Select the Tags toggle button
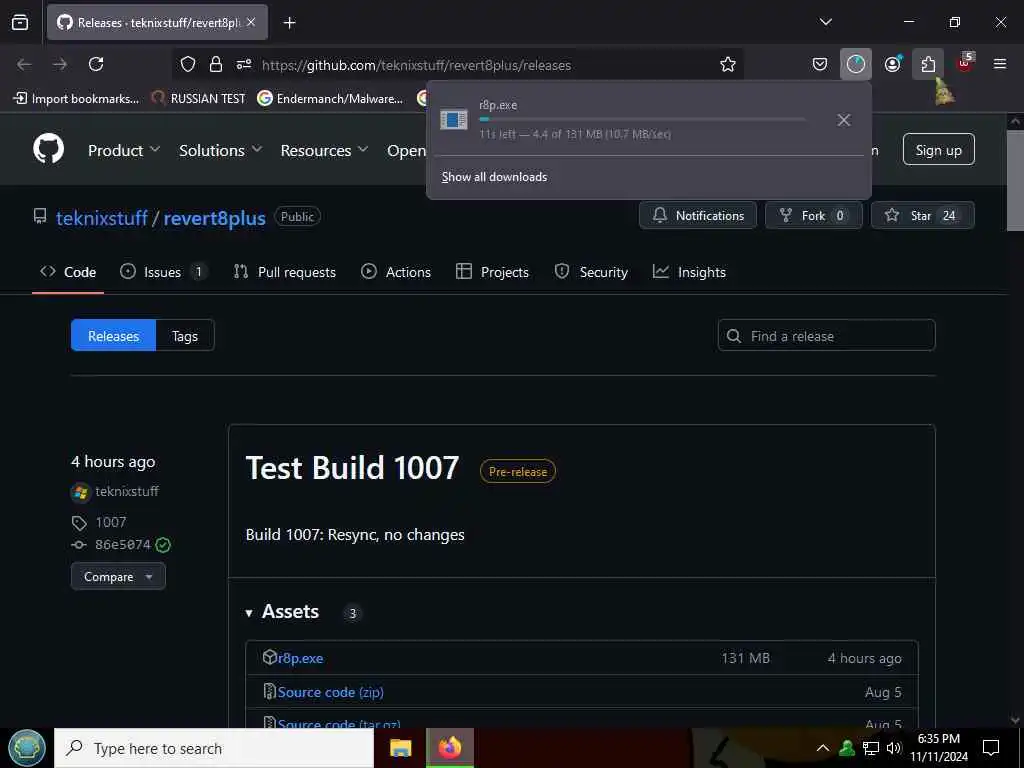The height and width of the screenshot is (768, 1024). (x=185, y=336)
